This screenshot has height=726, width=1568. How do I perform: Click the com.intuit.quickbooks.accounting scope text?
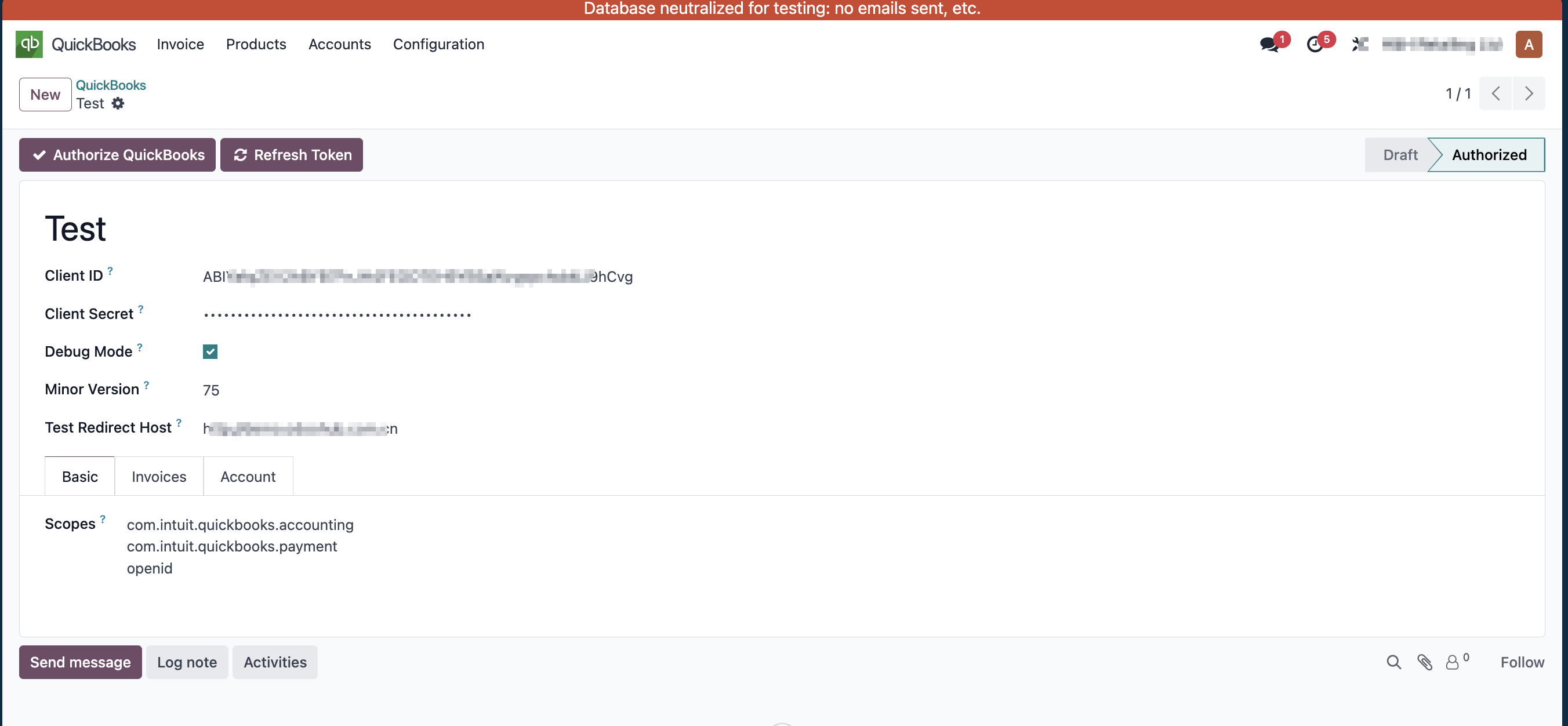click(x=240, y=525)
